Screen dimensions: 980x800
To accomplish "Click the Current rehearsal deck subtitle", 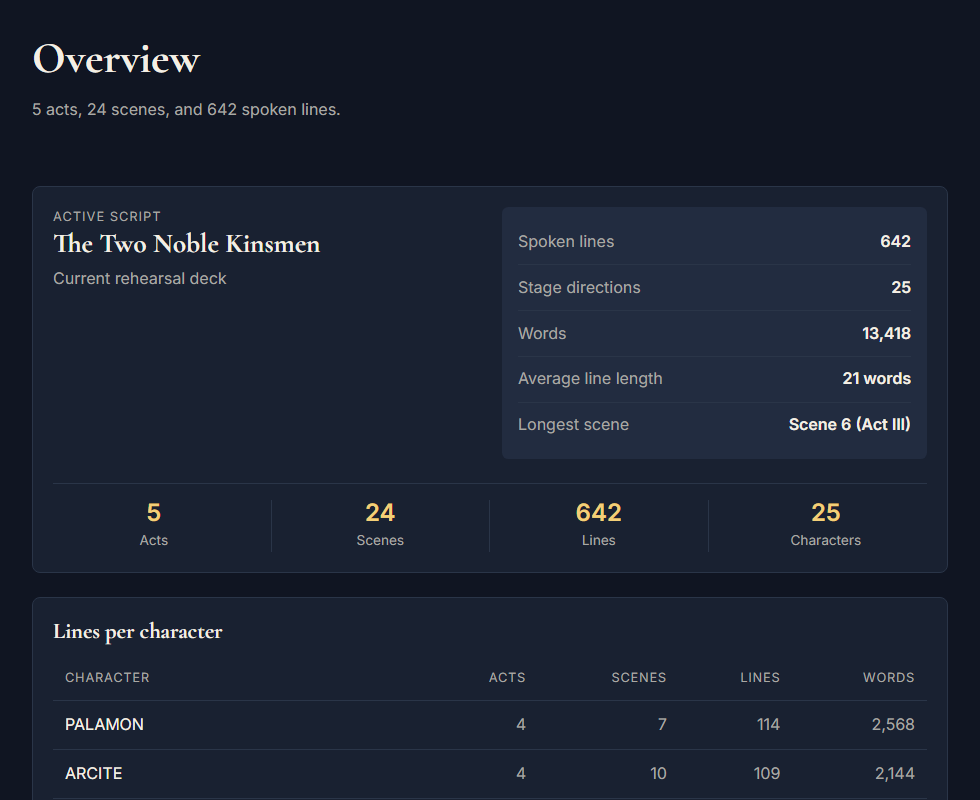I will [139, 278].
